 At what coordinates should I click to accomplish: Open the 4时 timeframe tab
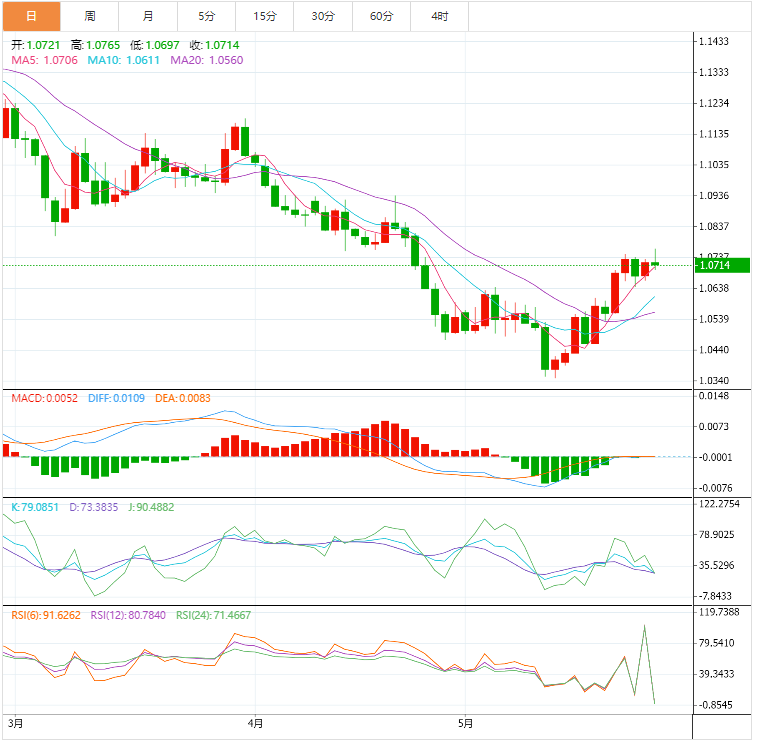tap(440, 16)
